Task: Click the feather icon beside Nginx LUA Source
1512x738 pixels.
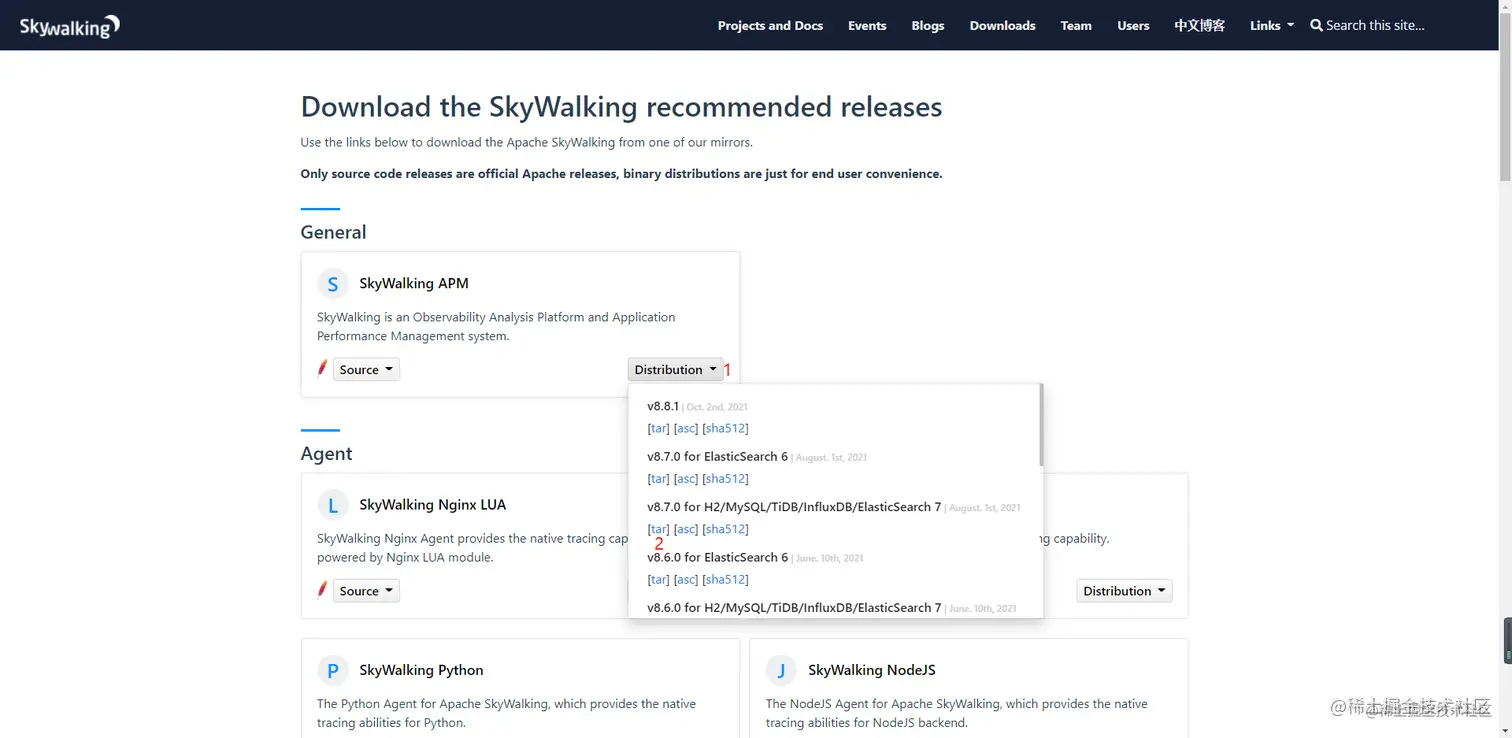Action: [x=322, y=590]
